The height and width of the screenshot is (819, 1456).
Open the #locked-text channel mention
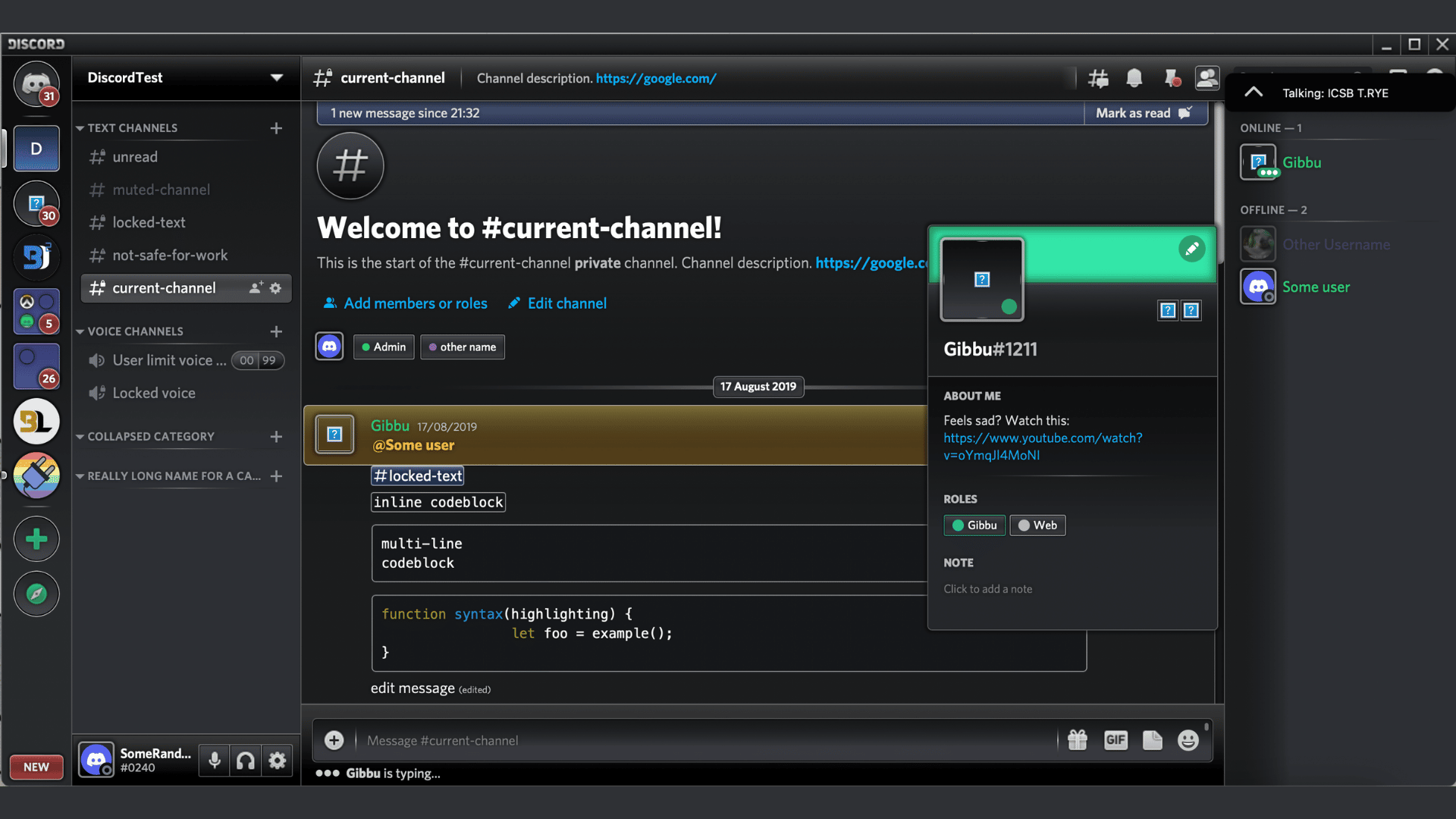417,475
